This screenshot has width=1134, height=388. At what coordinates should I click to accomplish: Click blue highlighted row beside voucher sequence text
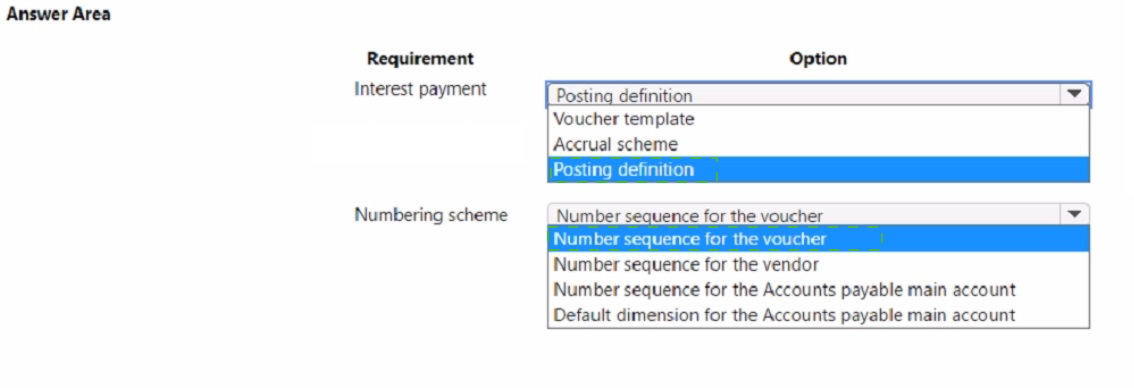point(984,238)
